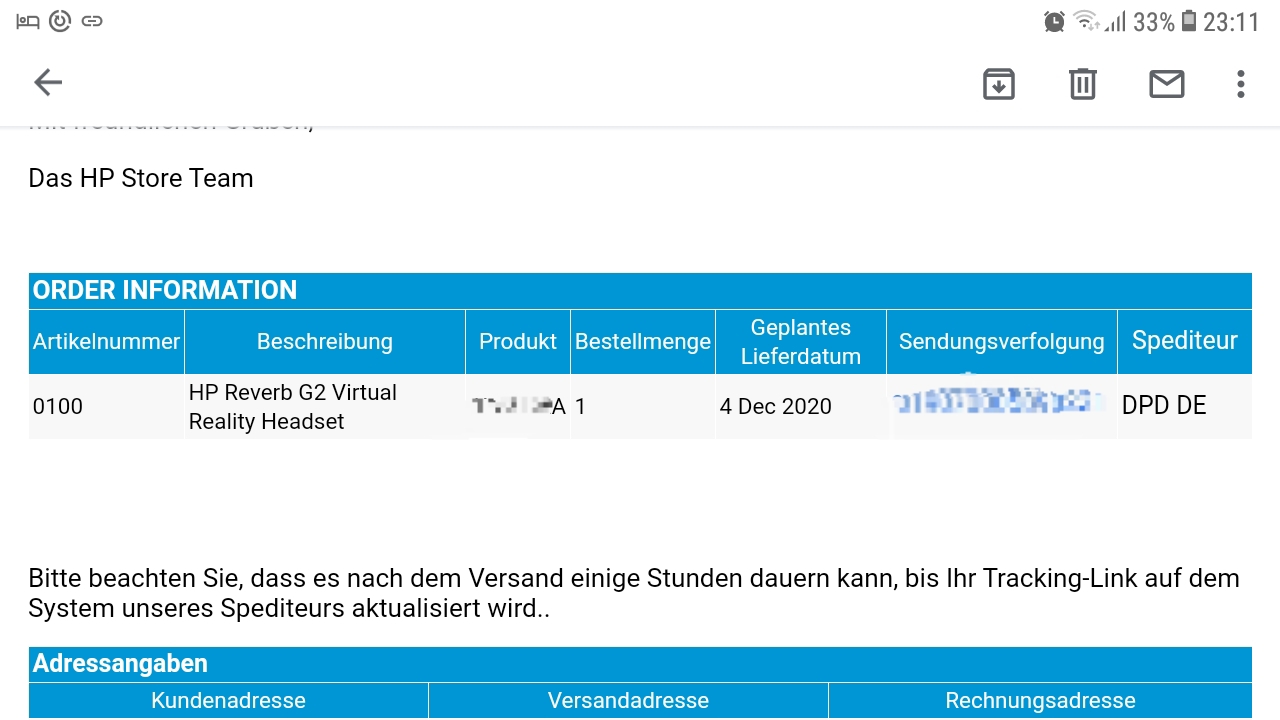The width and height of the screenshot is (1280, 720).
Task: Select the Sendungsverfolgung column header
Action: coord(1002,342)
